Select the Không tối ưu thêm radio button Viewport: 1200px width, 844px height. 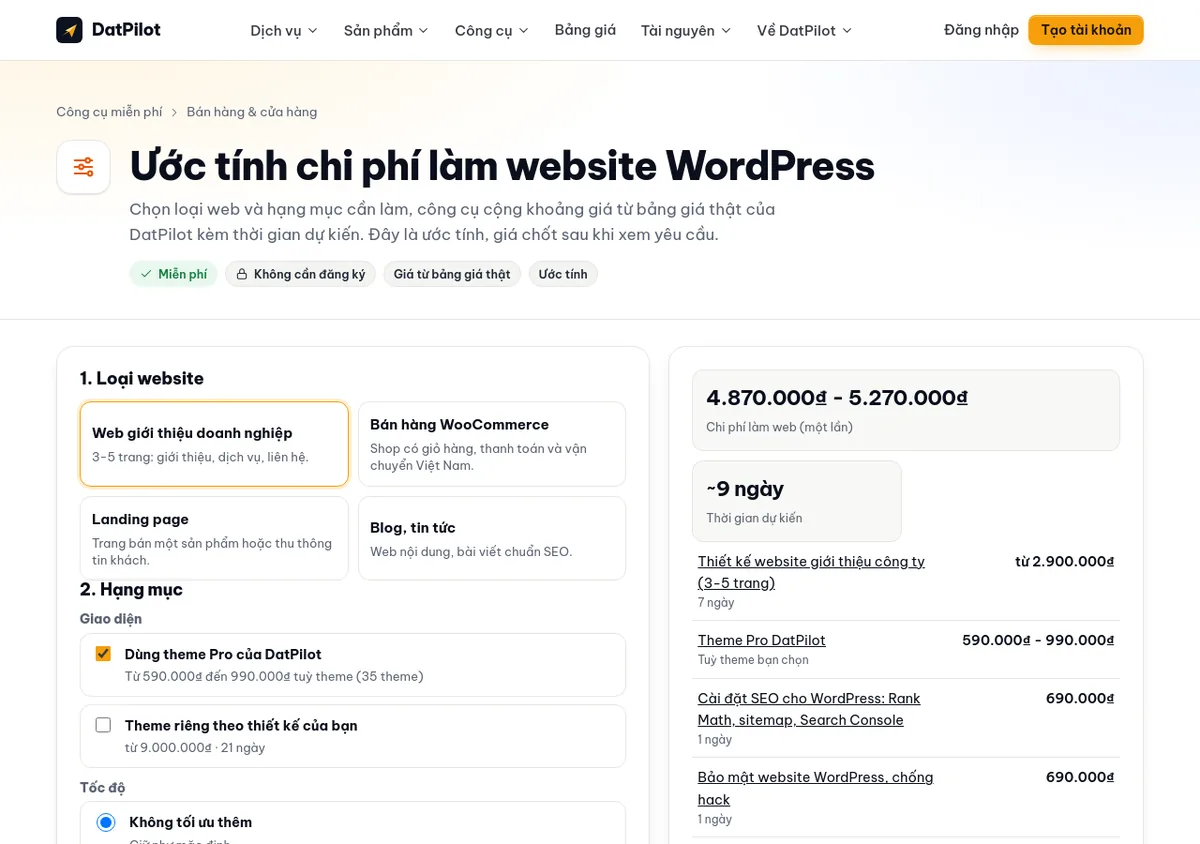106,822
